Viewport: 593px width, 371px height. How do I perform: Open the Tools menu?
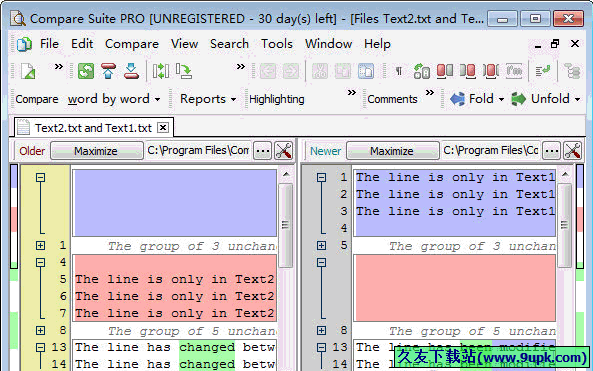coord(277,44)
